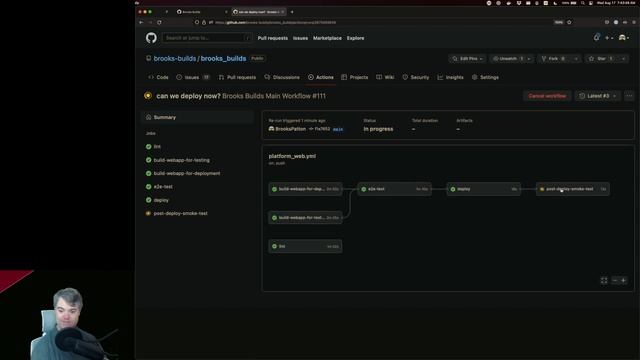Open the lint job in sidebar
The height and width of the screenshot is (360, 640).
point(157,147)
